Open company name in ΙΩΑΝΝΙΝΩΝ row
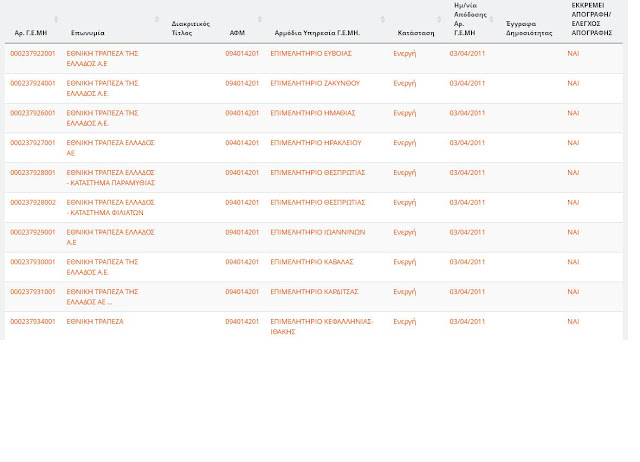Screen dimensions: 640x462 [111, 237]
